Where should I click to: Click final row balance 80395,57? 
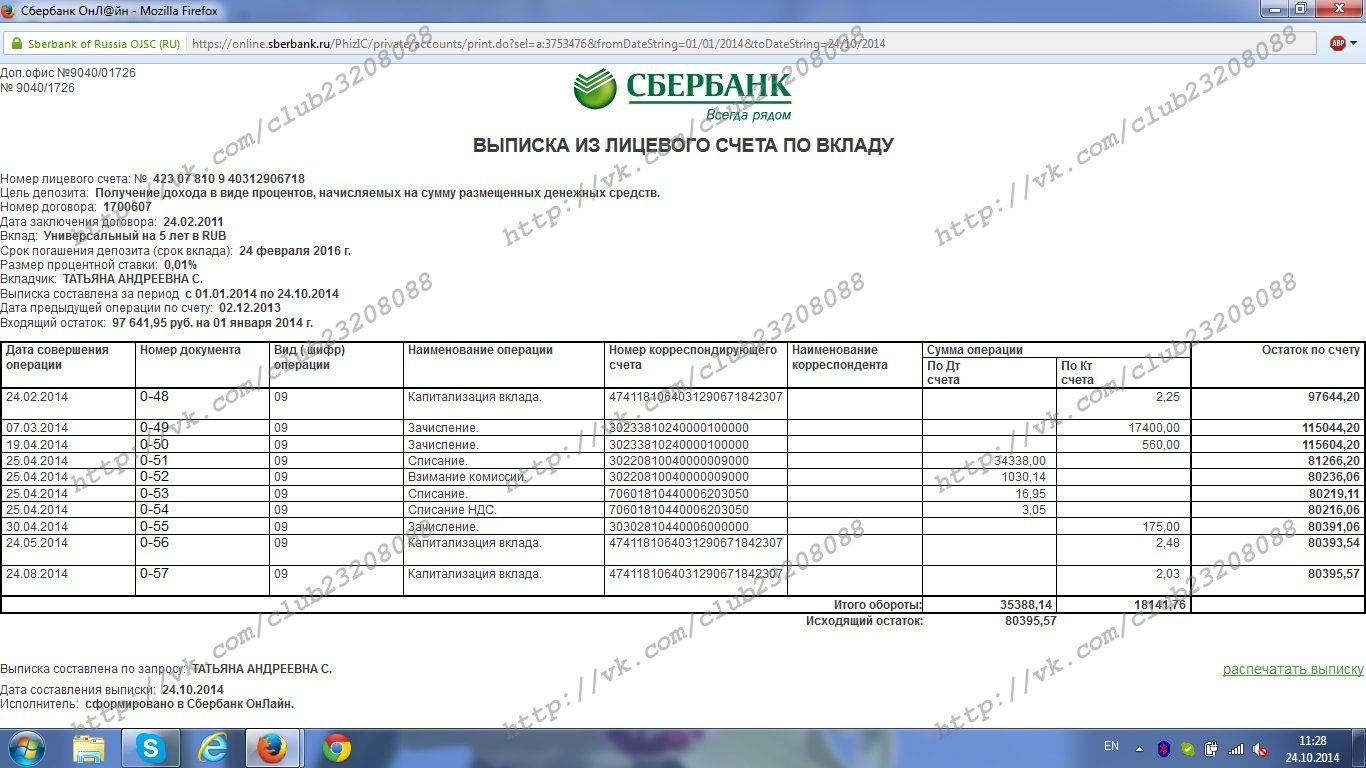point(1334,574)
